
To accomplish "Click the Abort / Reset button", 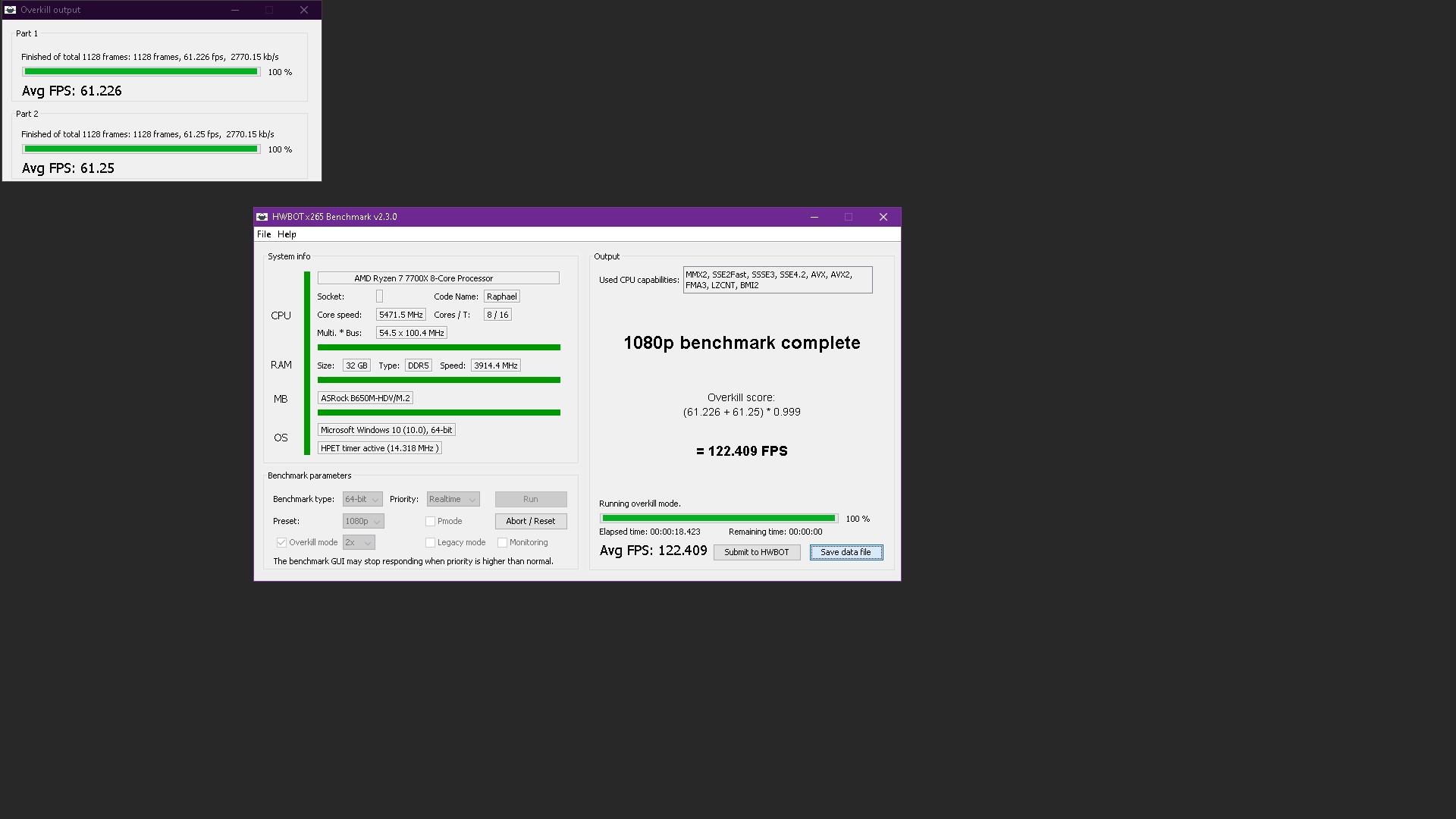I will point(531,521).
